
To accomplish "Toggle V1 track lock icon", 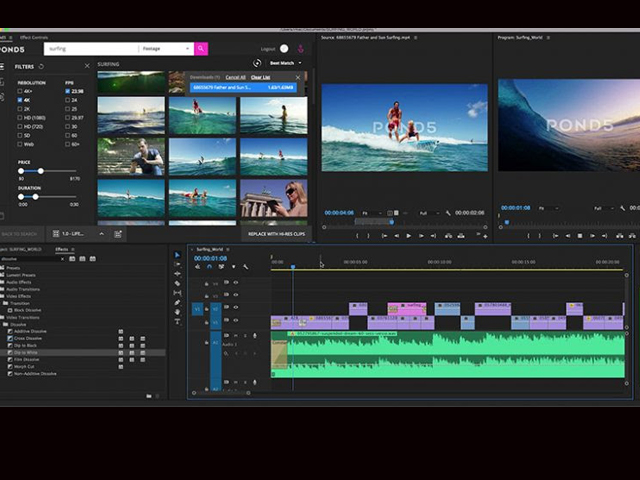I will pos(207,322).
